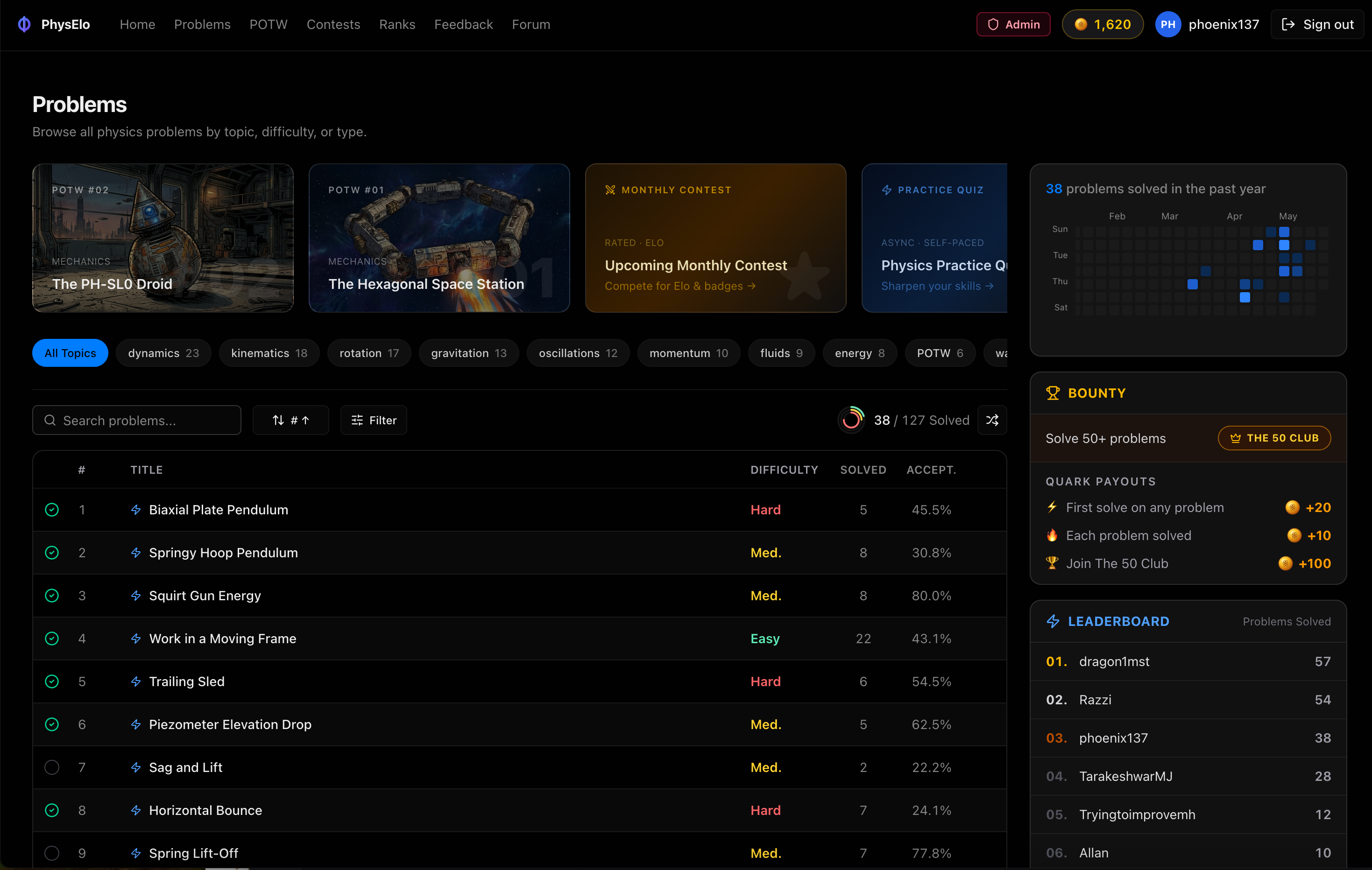Click the crossed swords Monthly Contest icon
This screenshot has height=870, width=1372.
(610, 189)
